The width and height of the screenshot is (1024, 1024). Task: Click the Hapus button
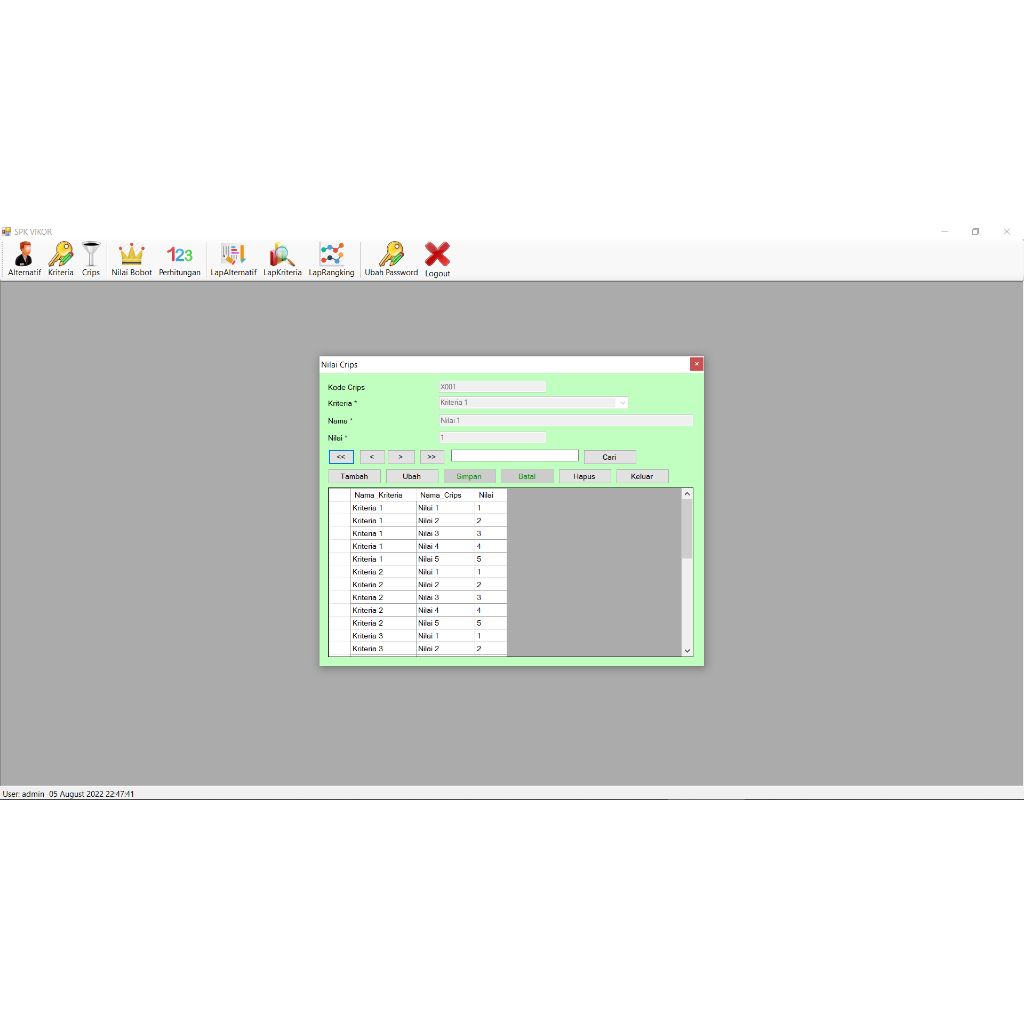pyautogui.click(x=584, y=476)
